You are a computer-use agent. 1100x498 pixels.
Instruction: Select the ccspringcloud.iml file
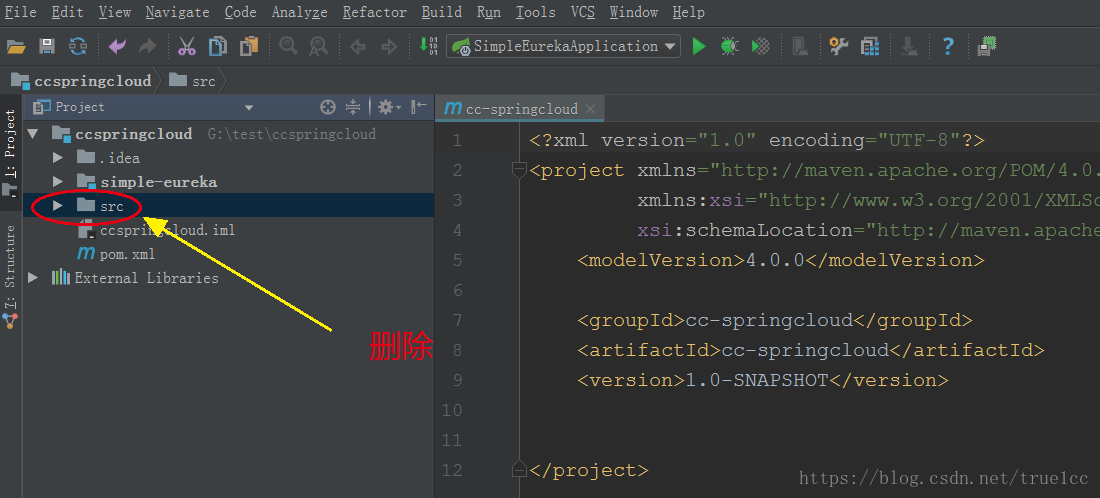click(168, 230)
